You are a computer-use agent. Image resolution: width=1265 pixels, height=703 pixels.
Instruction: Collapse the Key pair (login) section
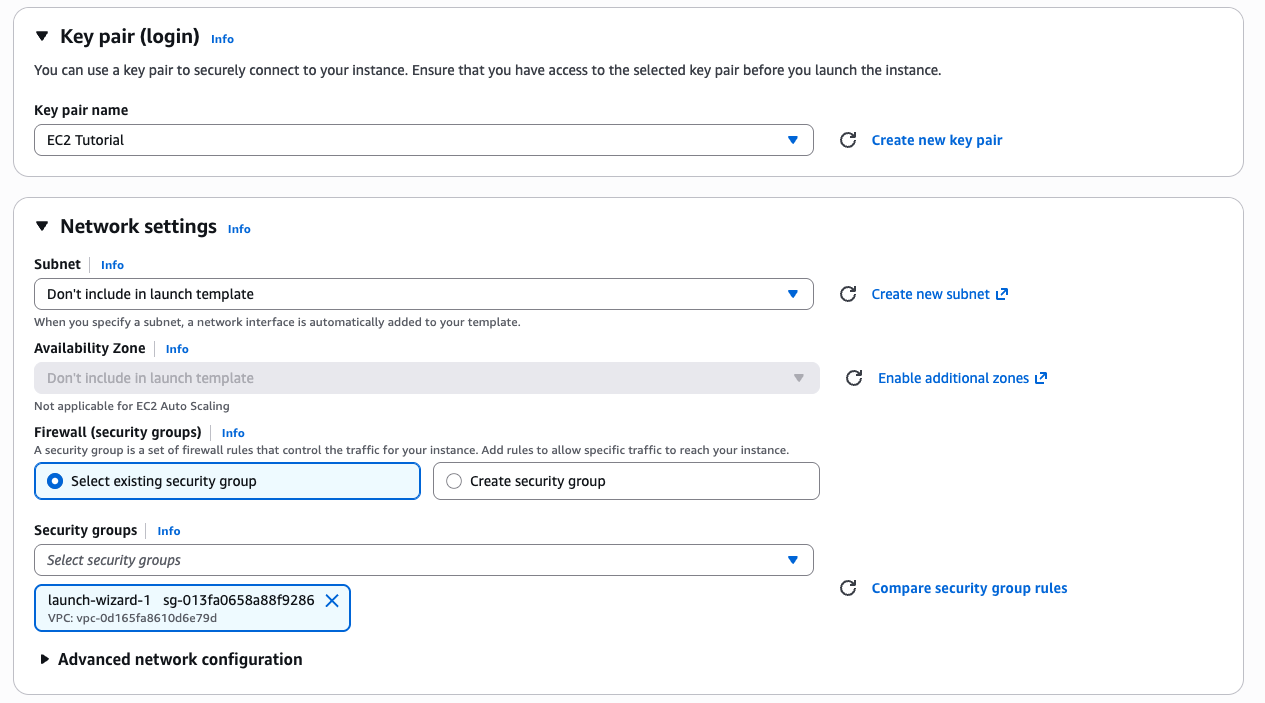(x=42, y=37)
